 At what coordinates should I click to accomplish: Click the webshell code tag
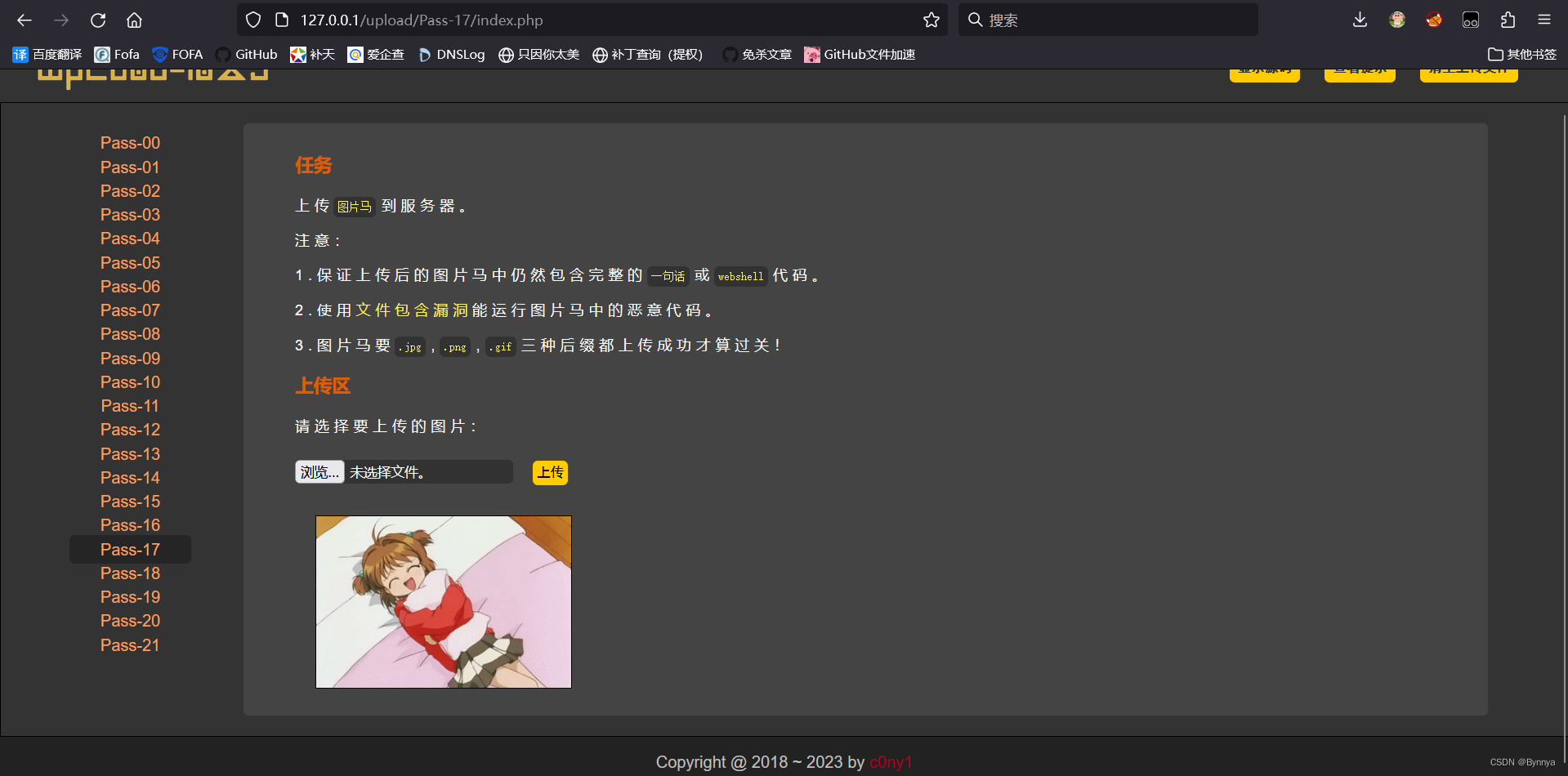(x=740, y=276)
